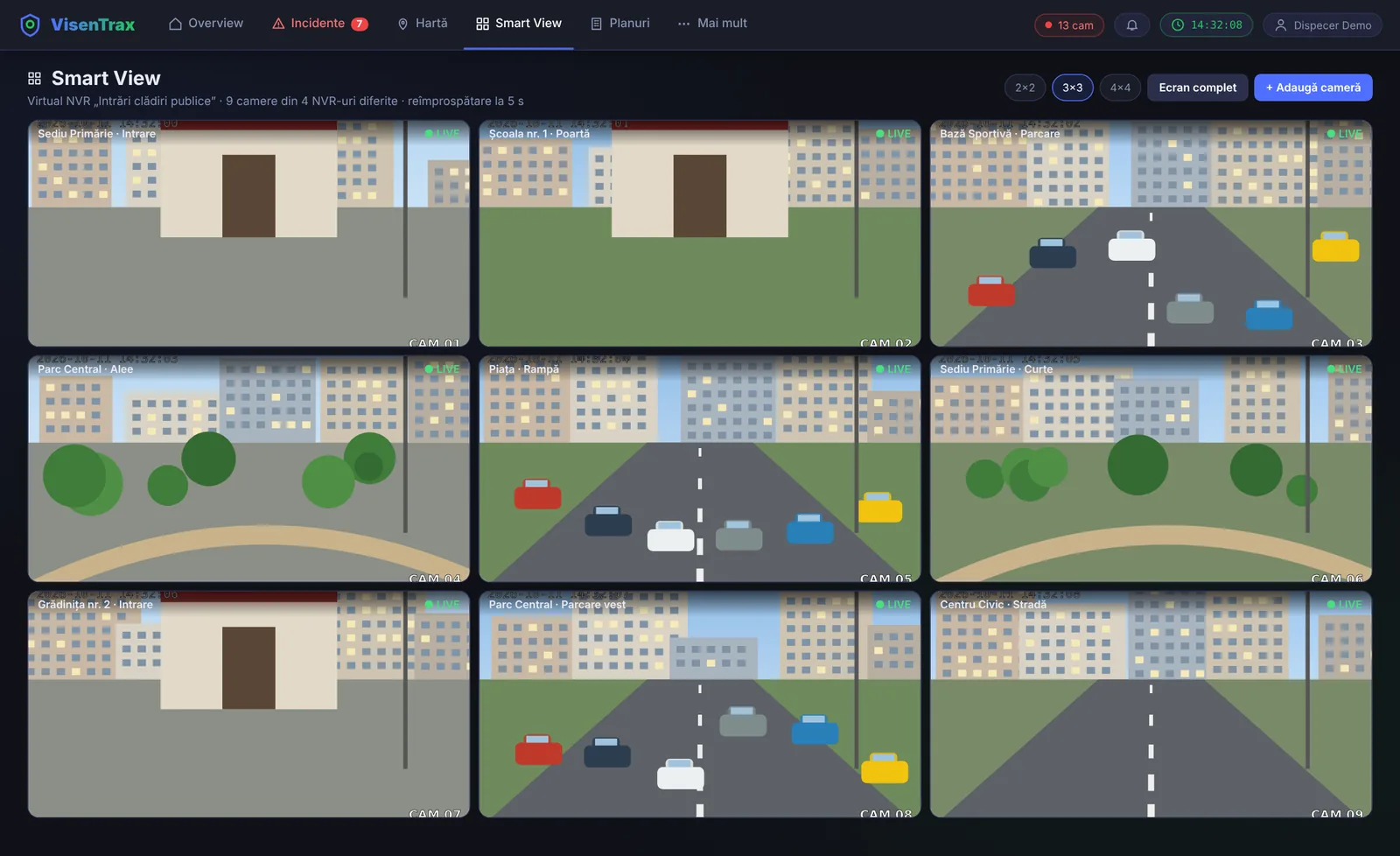Click the Incidente badge showing 7
1400x856 pixels.
(360, 24)
